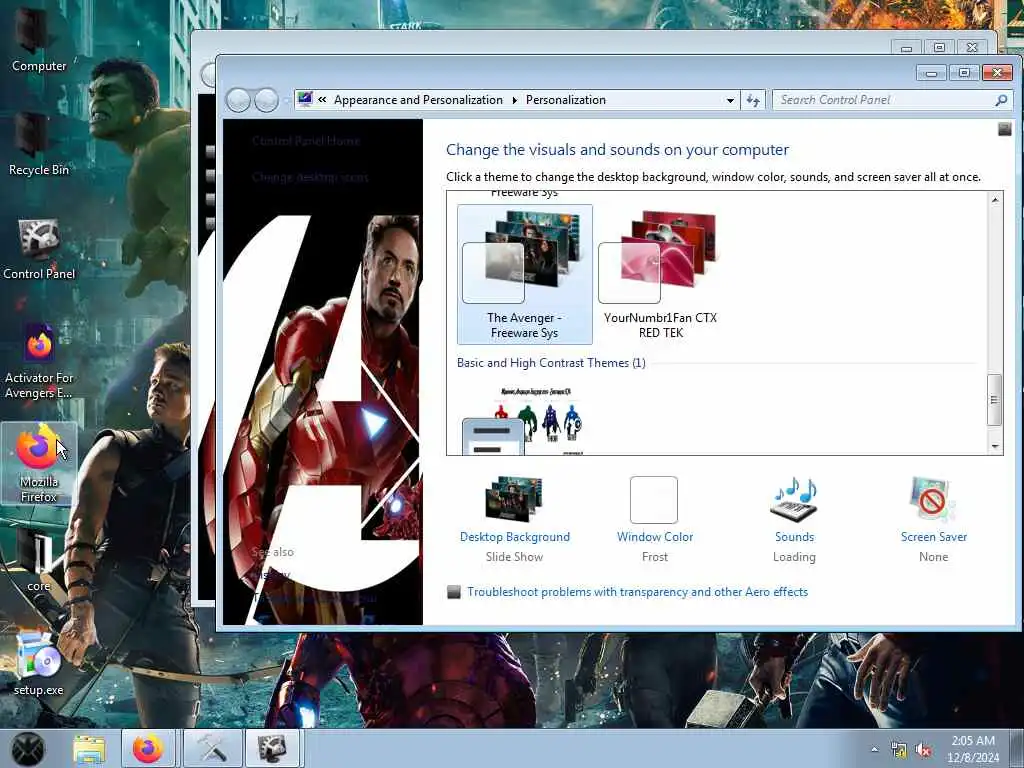Click the theme list scrollbar thumb
Image resolution: width=1024 pixels, height=768 pixels.
click(995, 400)
